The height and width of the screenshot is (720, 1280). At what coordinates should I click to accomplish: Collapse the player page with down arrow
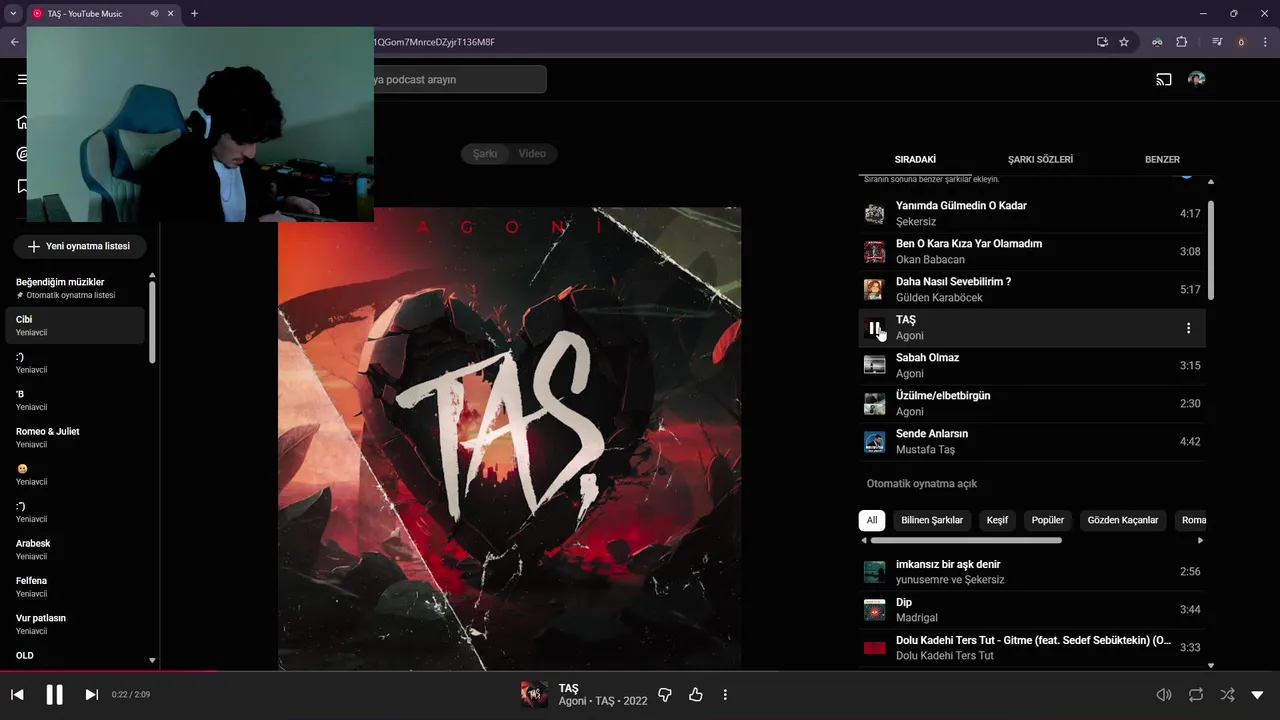1257,694
